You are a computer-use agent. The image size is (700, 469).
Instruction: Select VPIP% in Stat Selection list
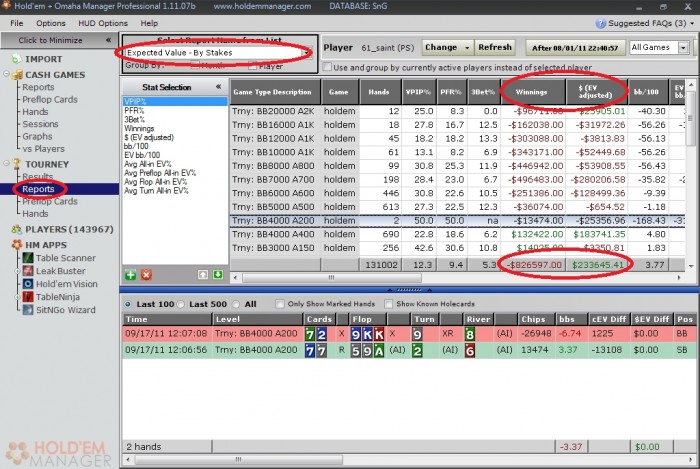(x=175, y=101)
